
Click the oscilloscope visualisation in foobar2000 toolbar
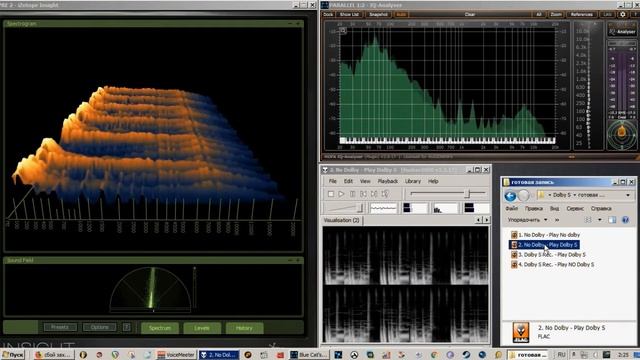click(383, 208)
